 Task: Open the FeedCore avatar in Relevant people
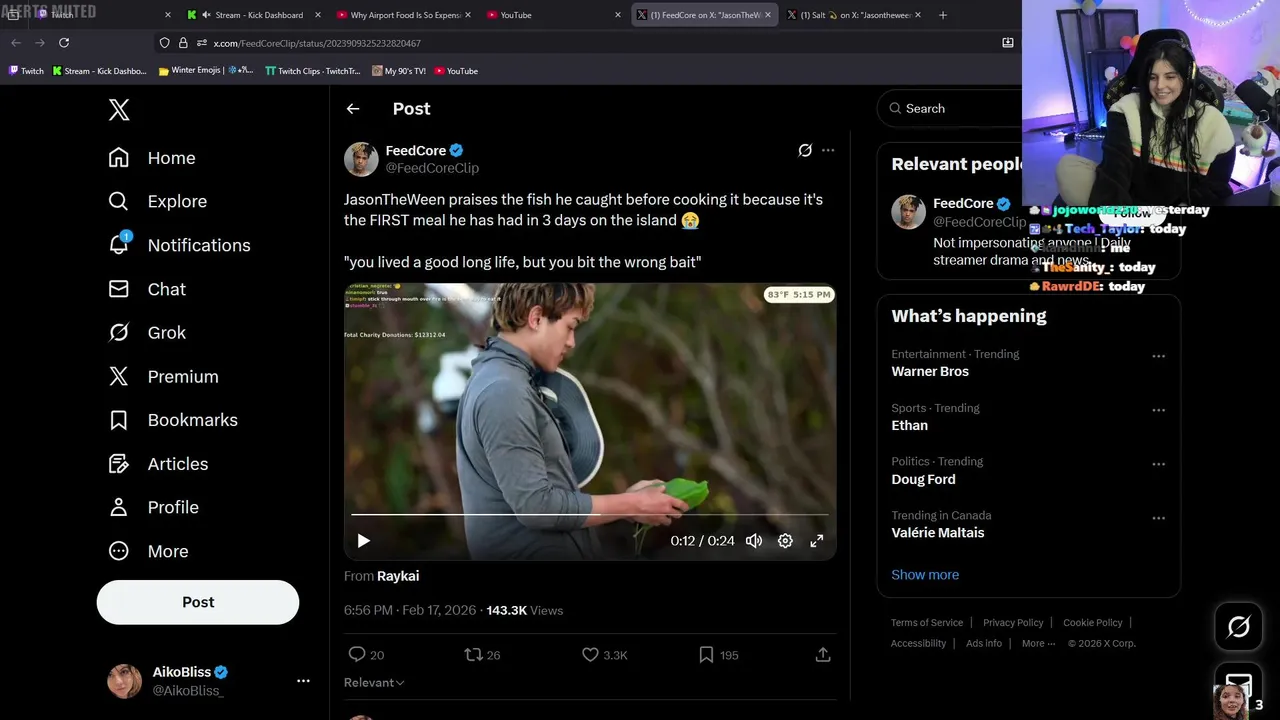(x=908, y=212)
